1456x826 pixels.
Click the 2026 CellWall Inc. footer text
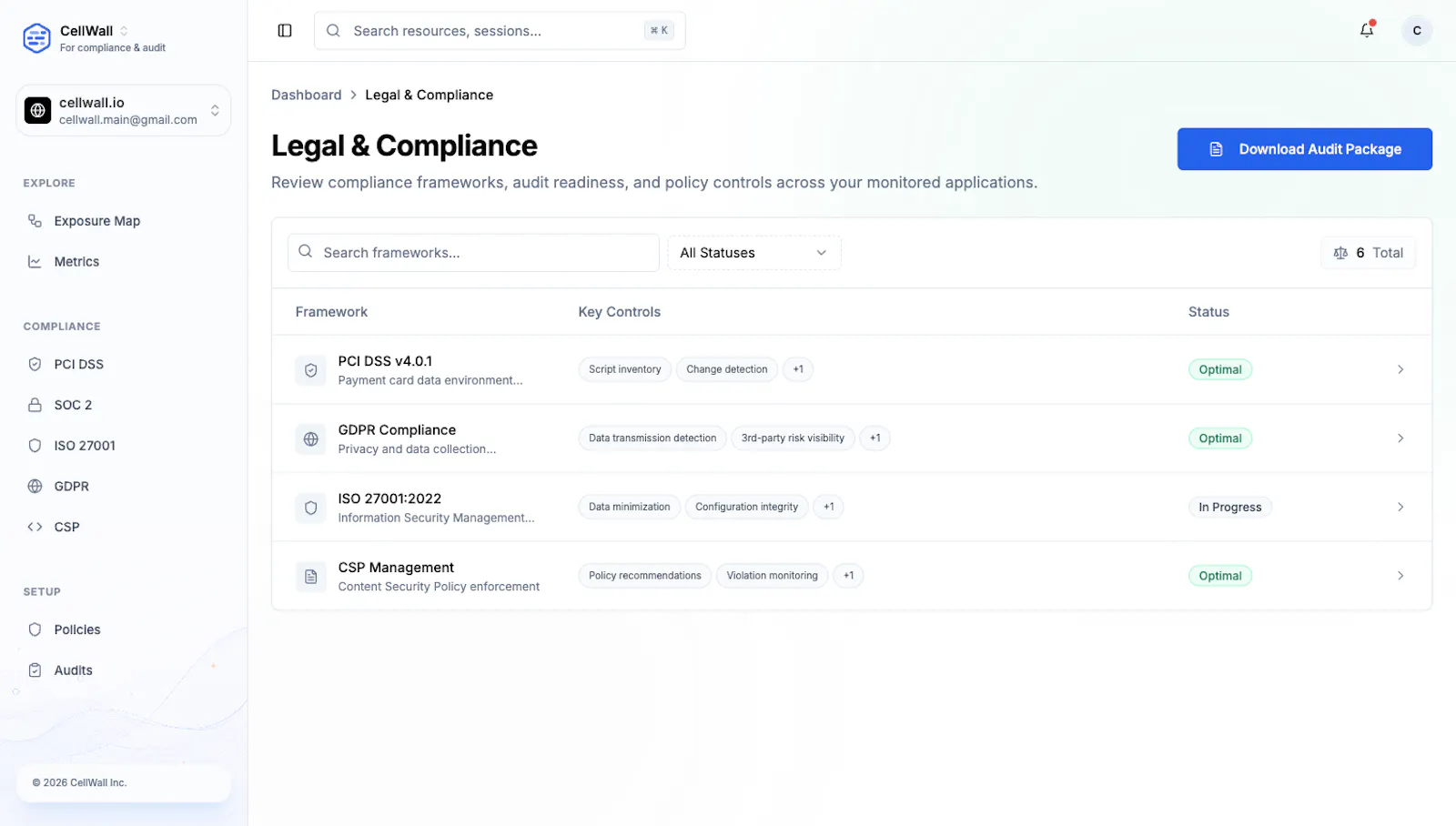pyautogui.click(x=79, y=782)
